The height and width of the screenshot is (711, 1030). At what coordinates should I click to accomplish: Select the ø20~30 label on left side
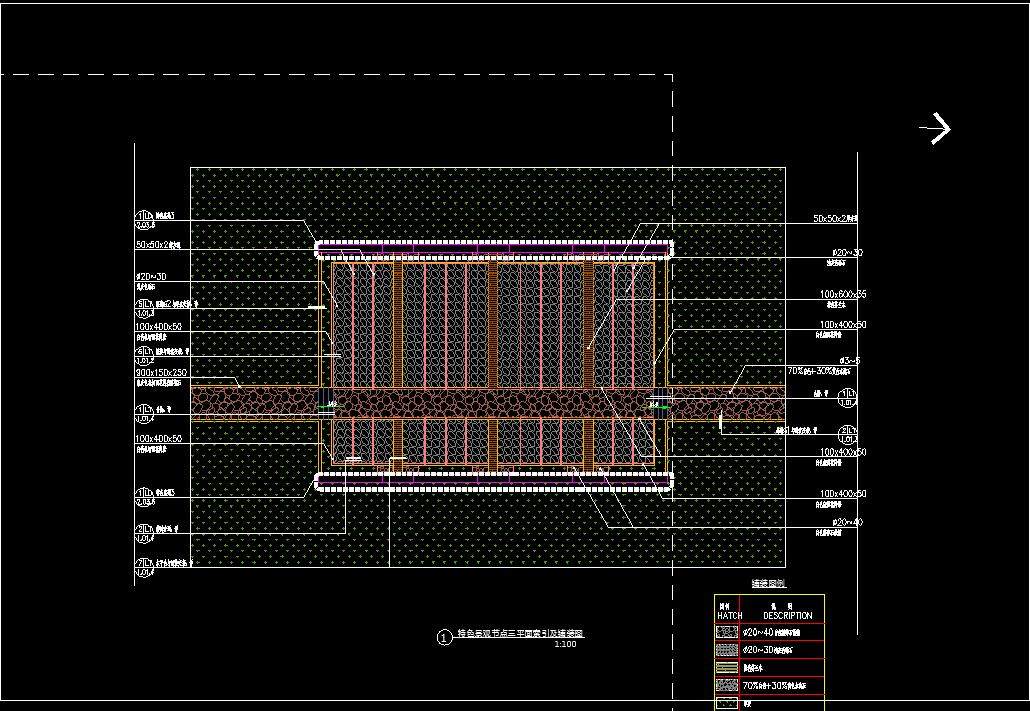pyautogui.click(x=150, y=276)
